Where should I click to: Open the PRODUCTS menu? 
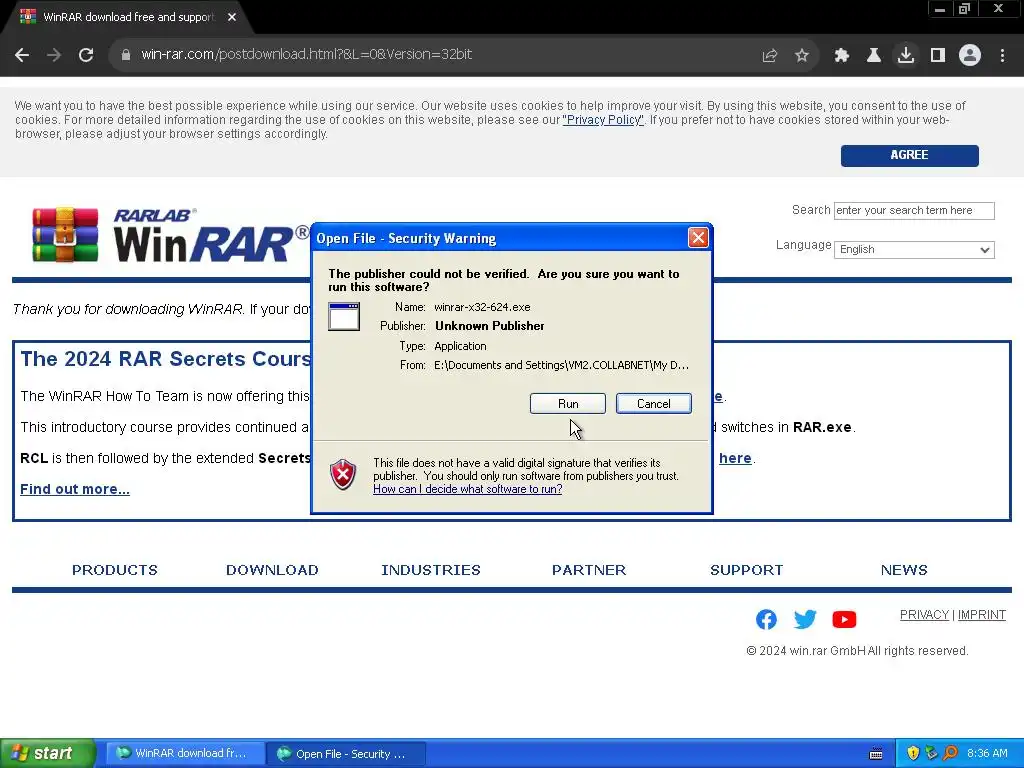[x=115, y=570]
